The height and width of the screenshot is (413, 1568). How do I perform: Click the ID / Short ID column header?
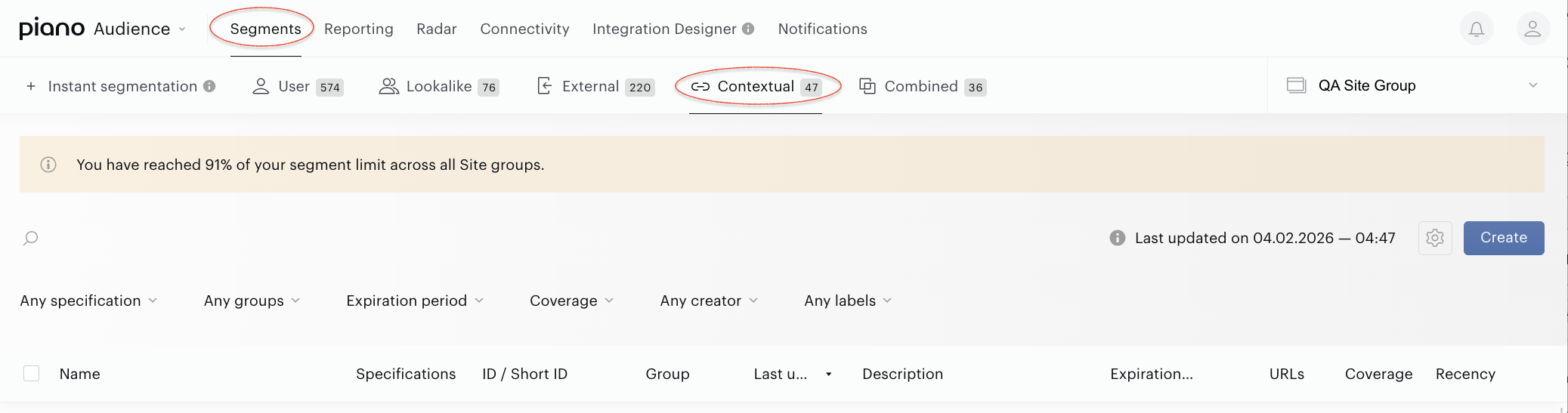524,374
